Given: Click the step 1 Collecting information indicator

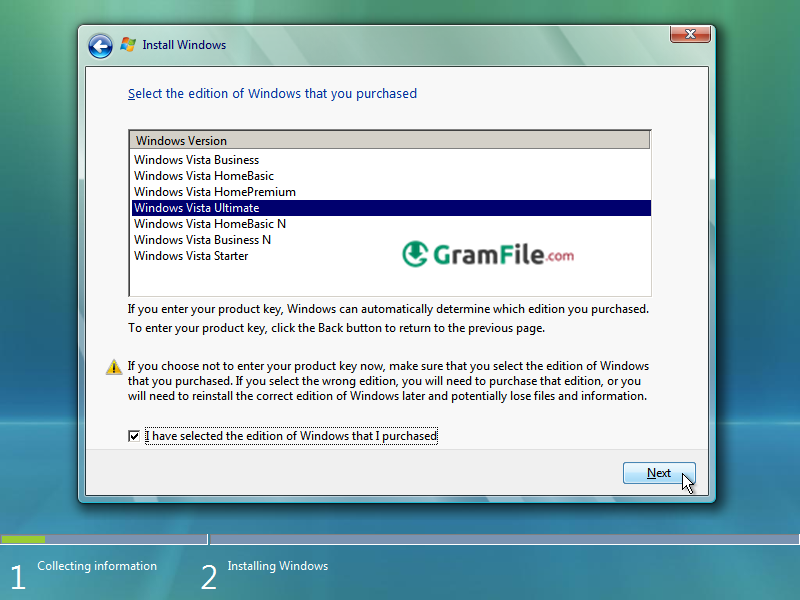Looking at the screenshot, I should pyautogui.click(x=96, y=566).
